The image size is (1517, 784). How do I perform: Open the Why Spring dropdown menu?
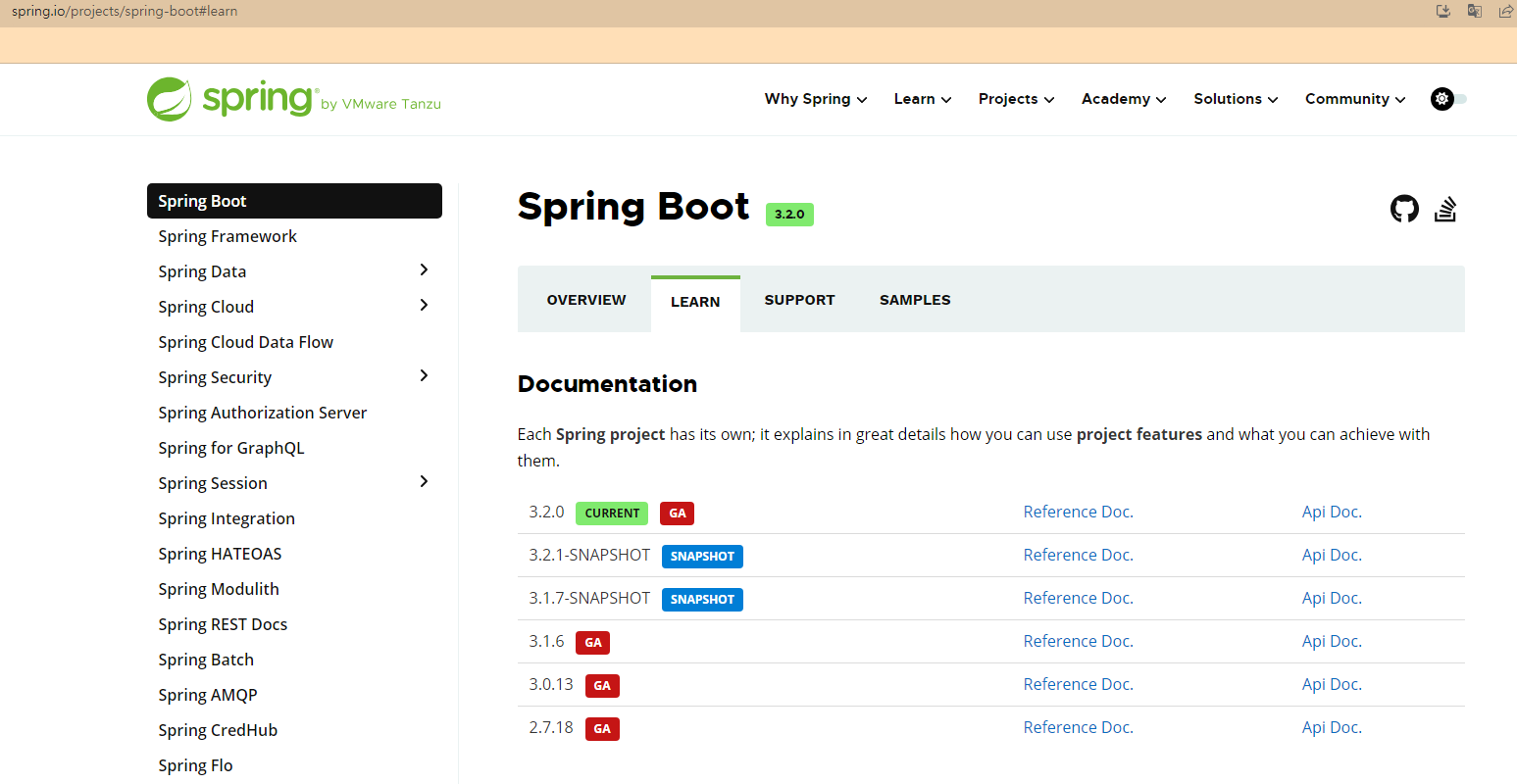click(x=816, y=99)
